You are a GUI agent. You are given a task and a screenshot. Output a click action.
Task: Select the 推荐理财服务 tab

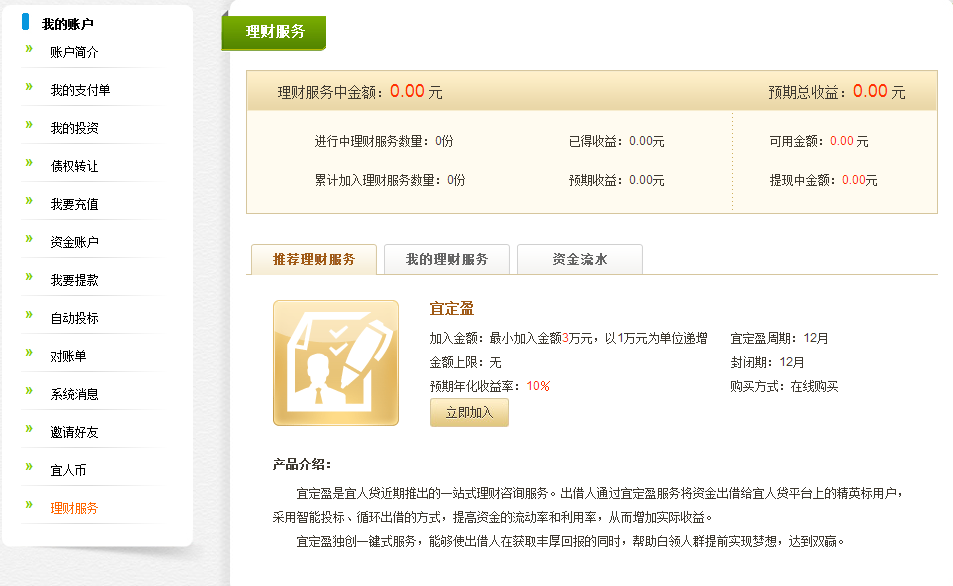coord(313,259)
